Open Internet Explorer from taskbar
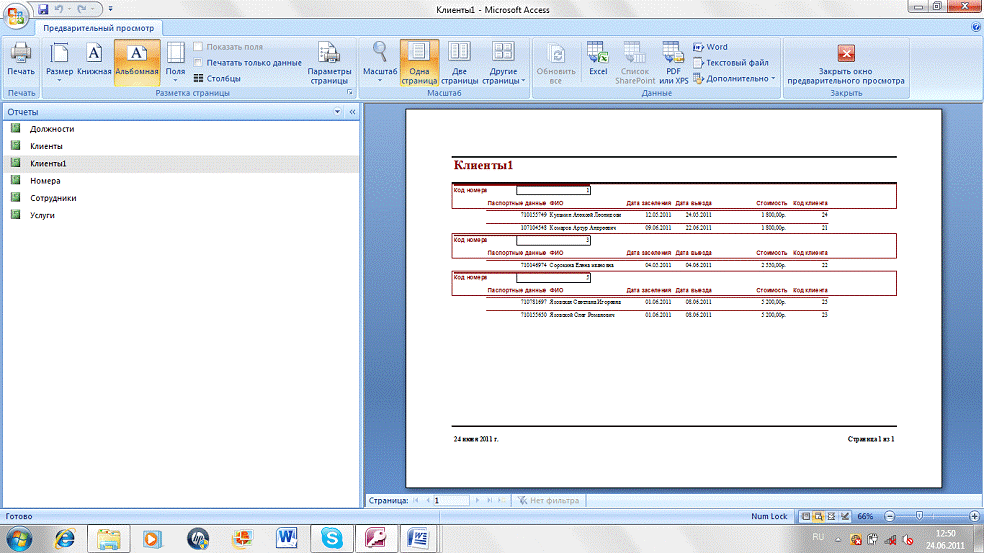The height and width of the screenshot is (553, 984). point(65,539)
